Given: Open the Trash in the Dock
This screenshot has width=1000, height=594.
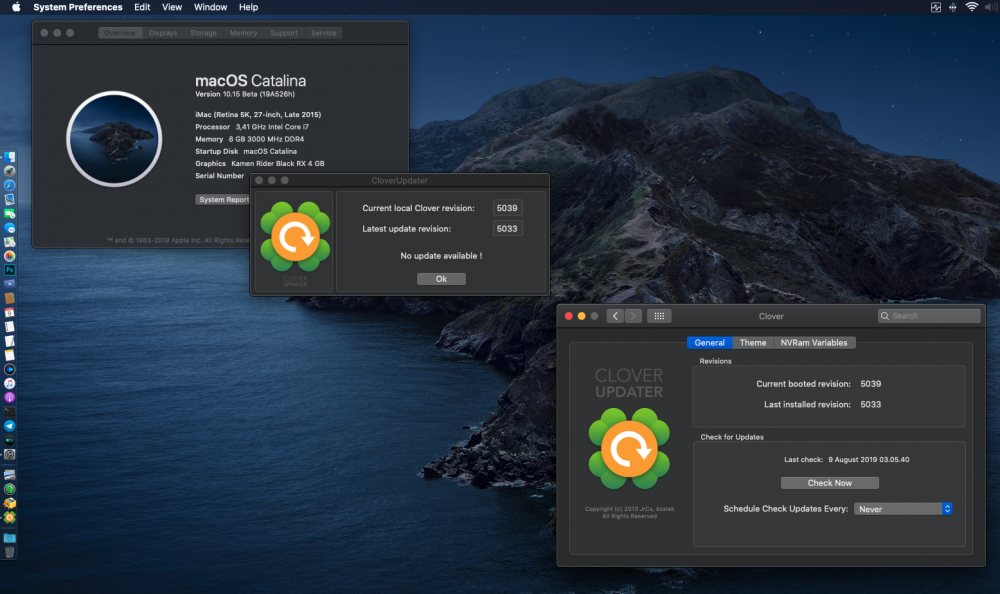Looking at the screenshot, I should pos(10,553).
